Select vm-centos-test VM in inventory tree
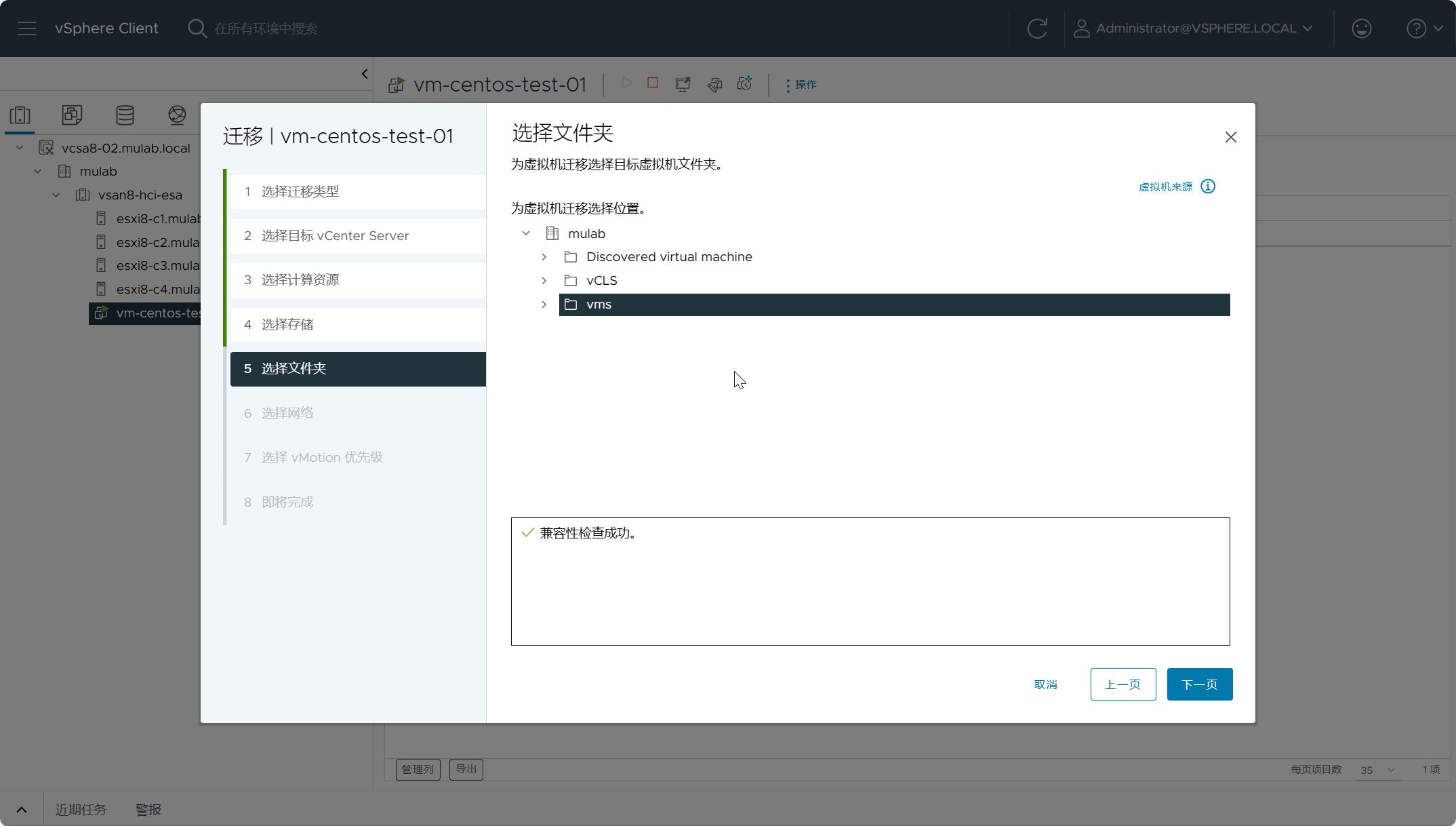1456x826 pixels. pos(145,313)
